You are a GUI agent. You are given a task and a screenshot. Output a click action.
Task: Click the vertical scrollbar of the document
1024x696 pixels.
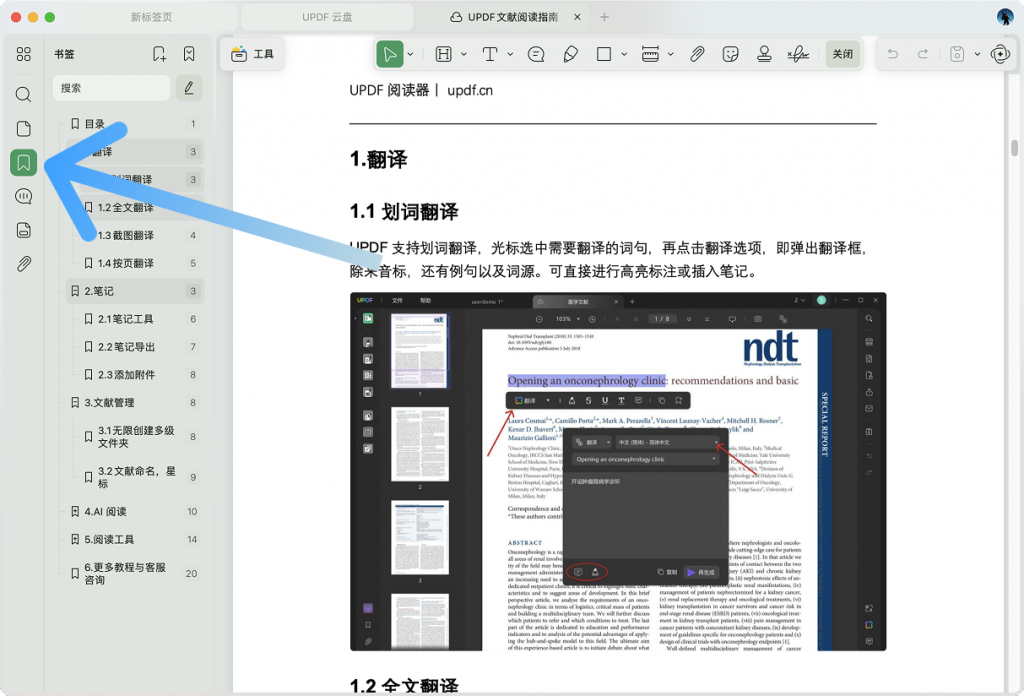pyautogui.click(x=1014, y=148)
